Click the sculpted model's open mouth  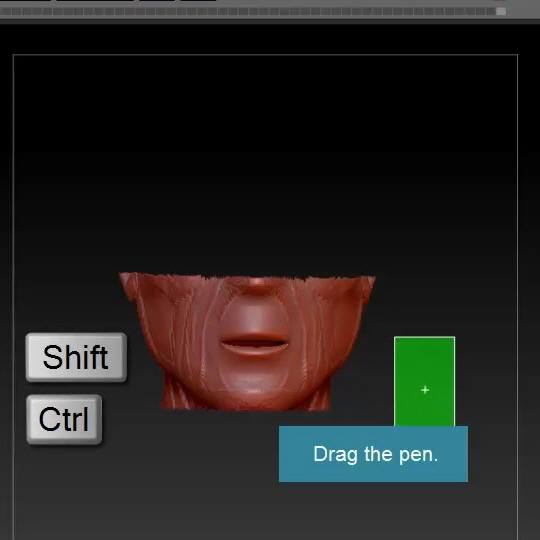pyautogui.click(x=255, y=343)
